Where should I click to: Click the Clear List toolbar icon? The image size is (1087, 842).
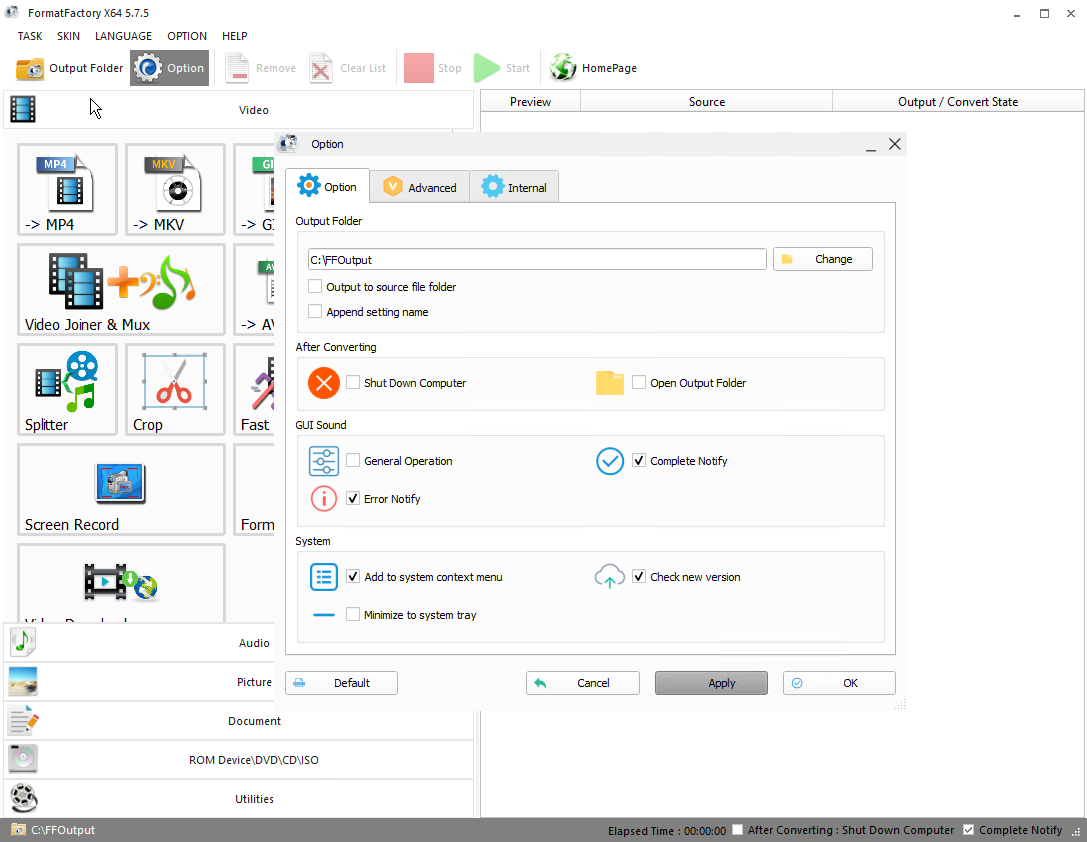(320, 68)
